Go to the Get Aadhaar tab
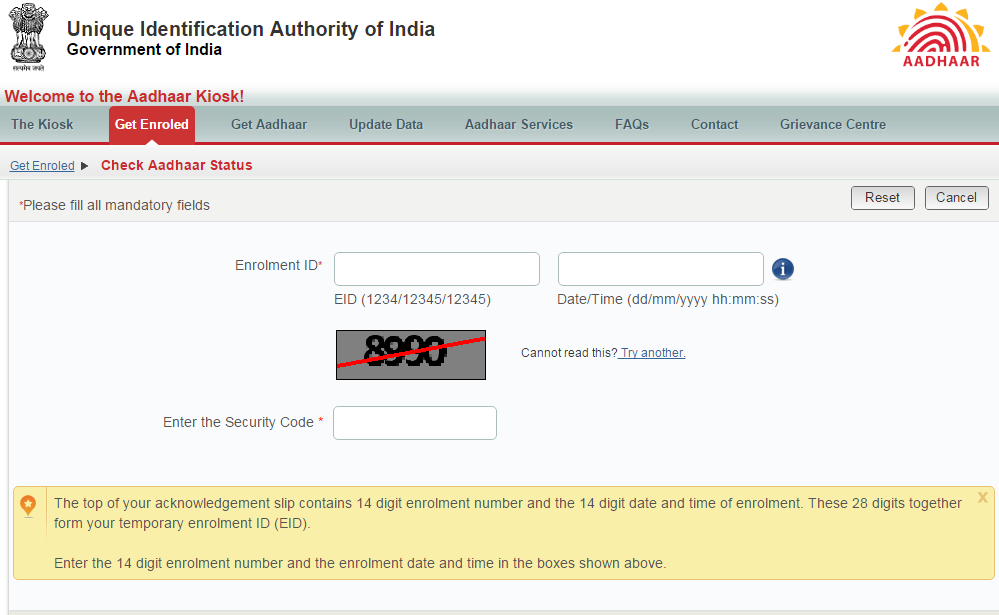The width and height of the screenshot is (999, 615). click(269, 124)
